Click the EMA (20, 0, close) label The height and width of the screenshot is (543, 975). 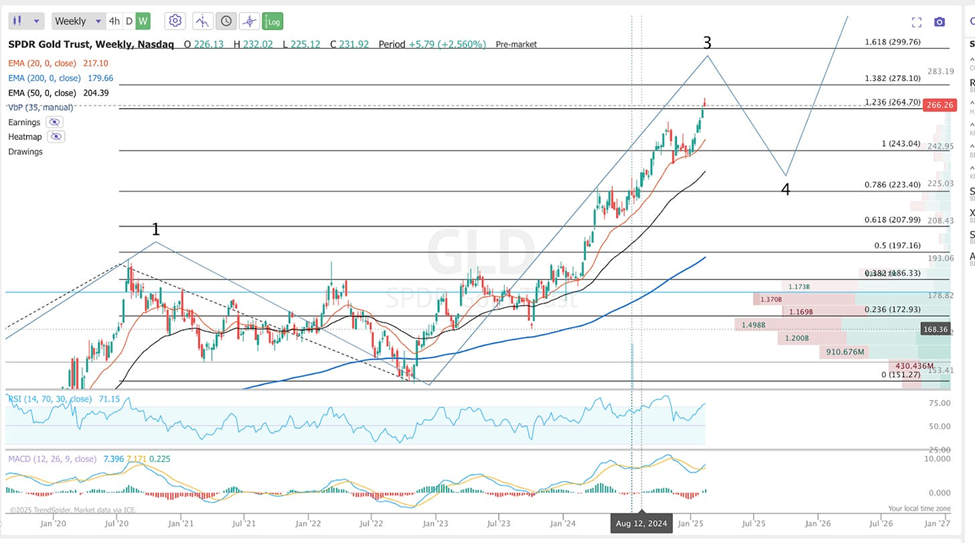tap(42, 63)
